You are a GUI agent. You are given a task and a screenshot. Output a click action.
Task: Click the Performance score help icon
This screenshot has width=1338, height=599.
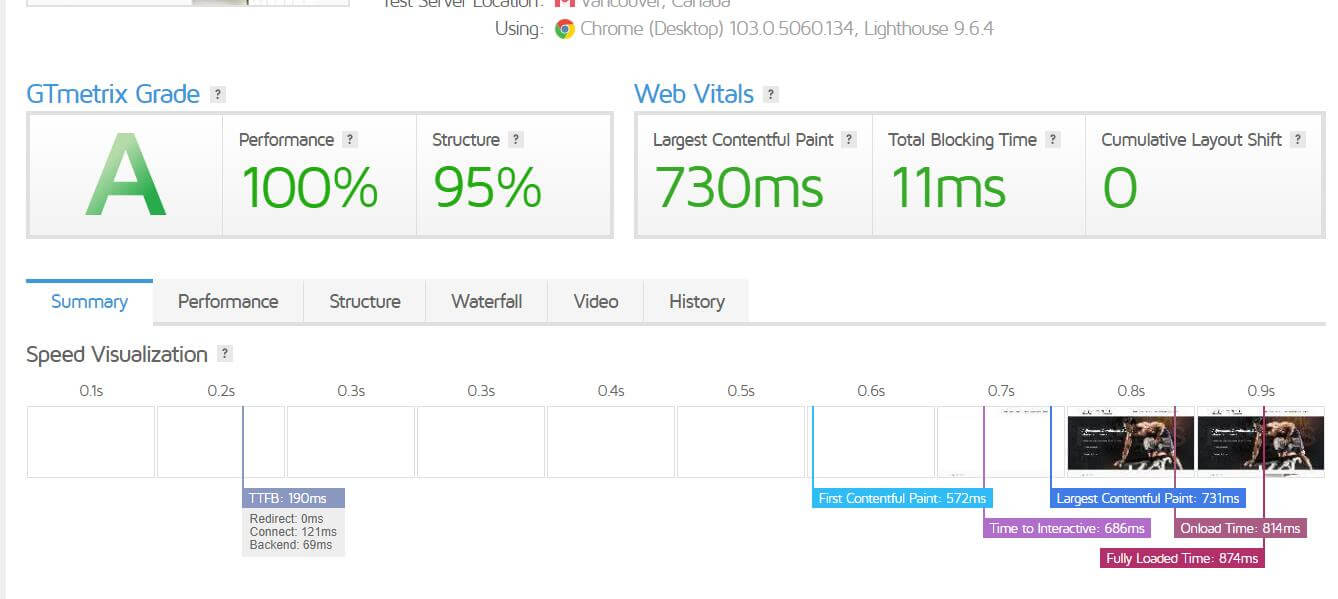click(x=349, y=140)
